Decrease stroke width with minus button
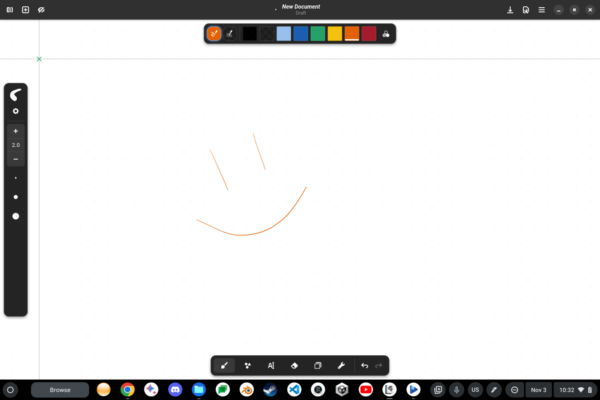The width and height of the screenshot is (600, 400). click(15, 159)
